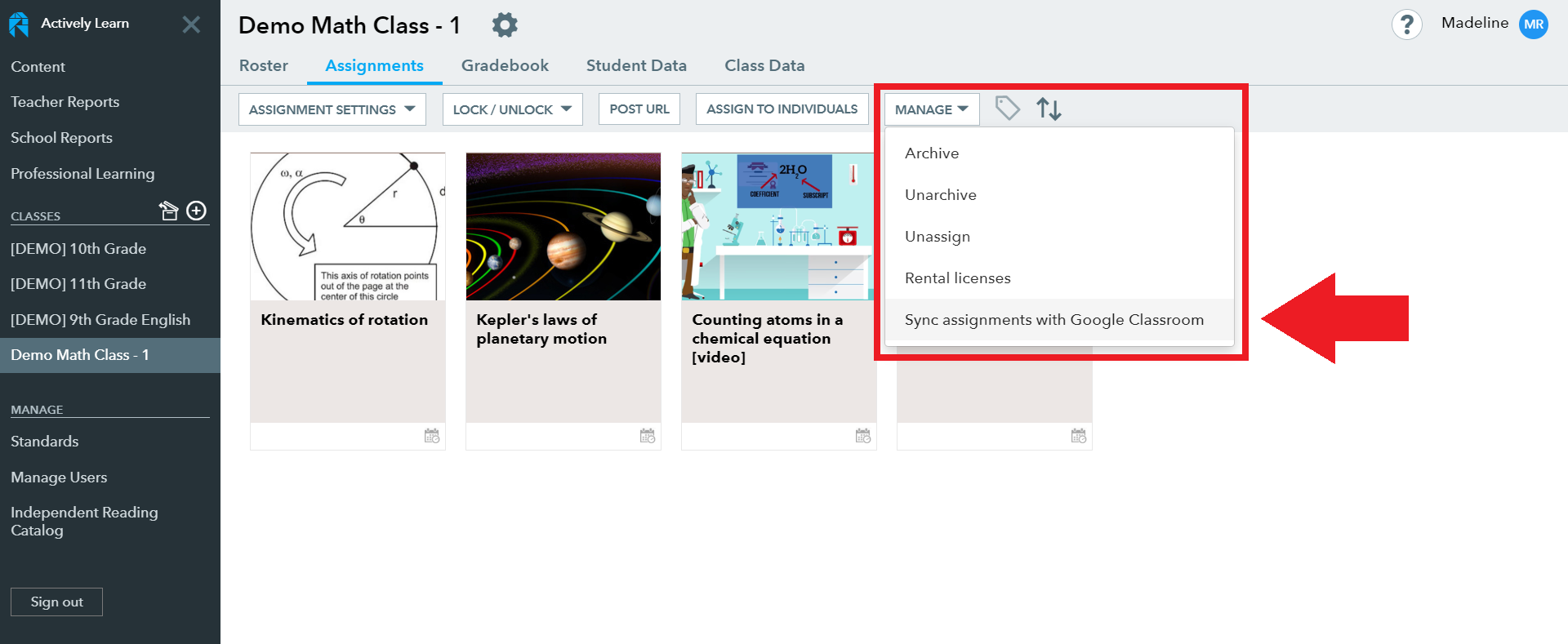The image size is (1568, 644).
Task: Open the Class Data tab
Action: point(764,65)
